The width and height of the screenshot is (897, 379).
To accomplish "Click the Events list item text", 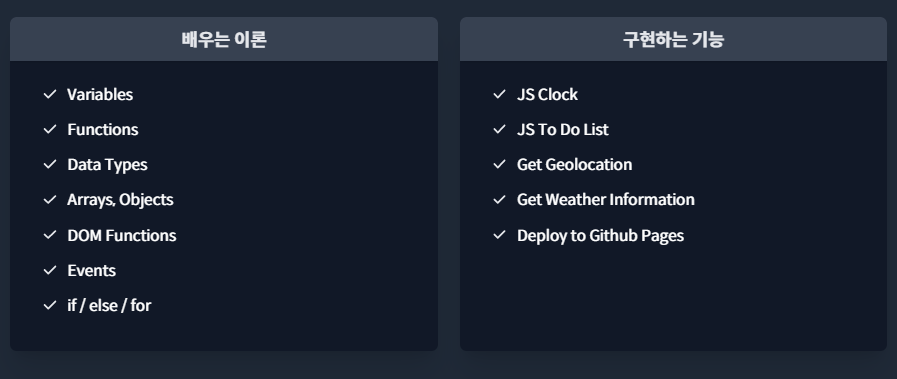I will pyautogui.click(x=92, y=270).
